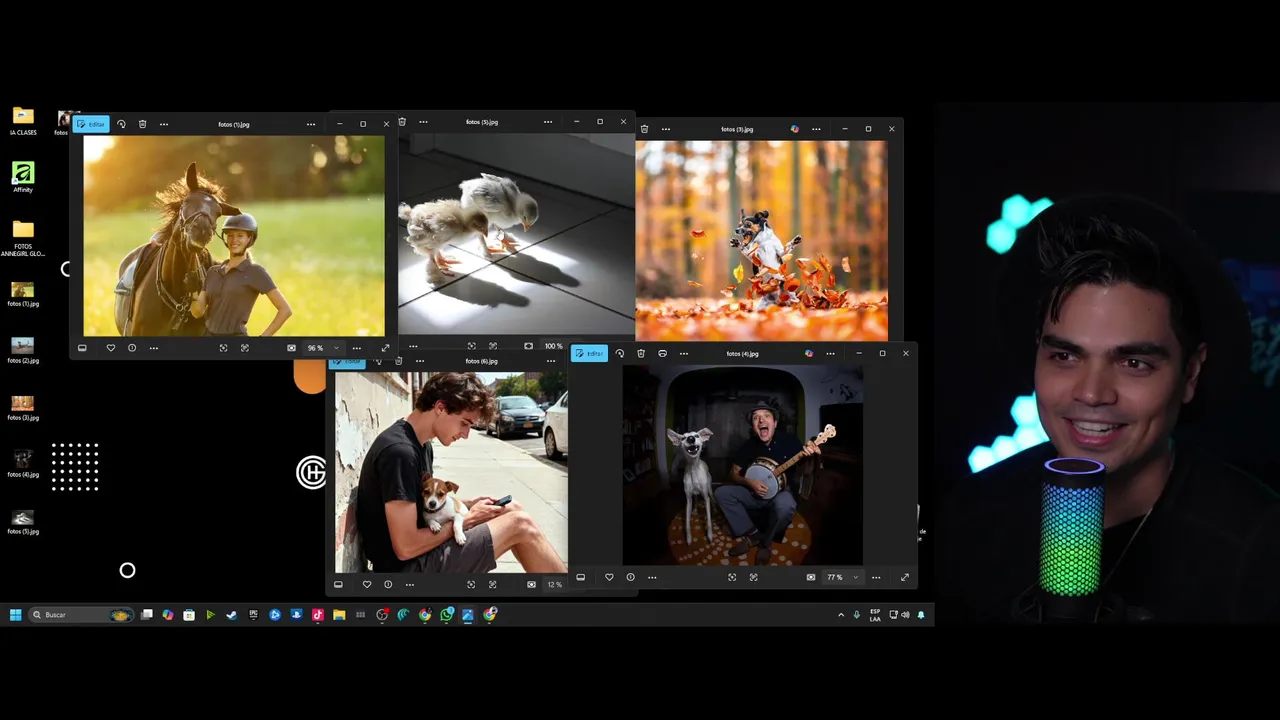
Task: Select fotos (5).jpg desktop file
Action: click(x=23, y=522)
